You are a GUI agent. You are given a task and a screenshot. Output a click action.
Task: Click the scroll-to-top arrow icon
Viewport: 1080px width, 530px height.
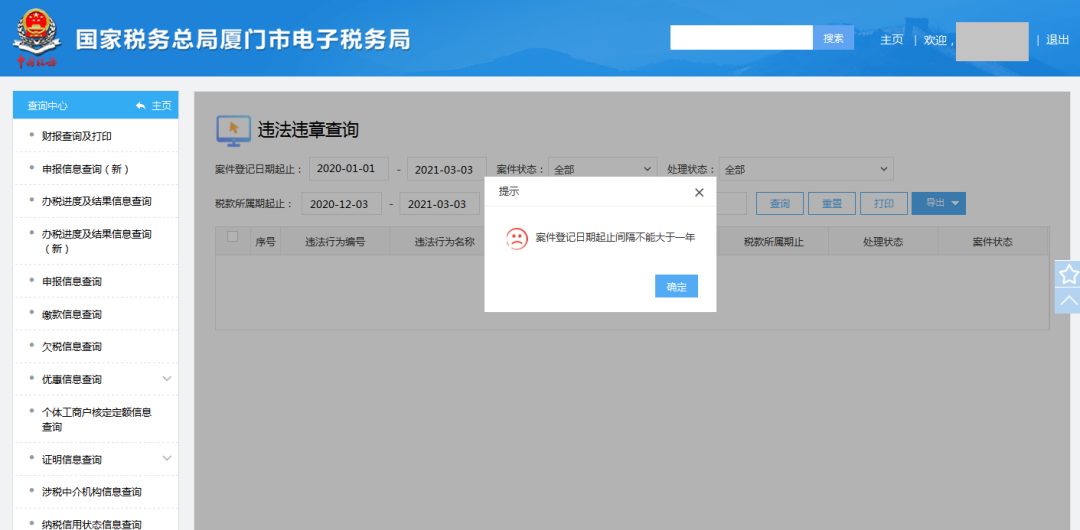tap(1068, 300)
